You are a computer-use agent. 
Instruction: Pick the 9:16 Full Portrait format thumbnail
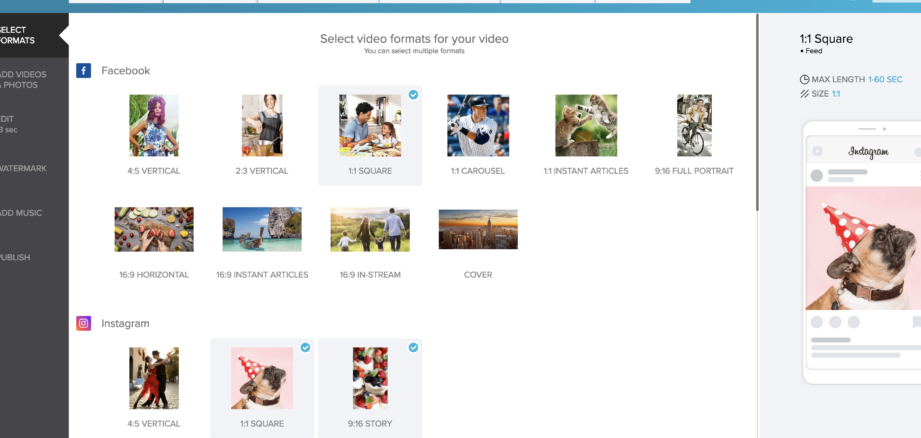pos(694,126)
